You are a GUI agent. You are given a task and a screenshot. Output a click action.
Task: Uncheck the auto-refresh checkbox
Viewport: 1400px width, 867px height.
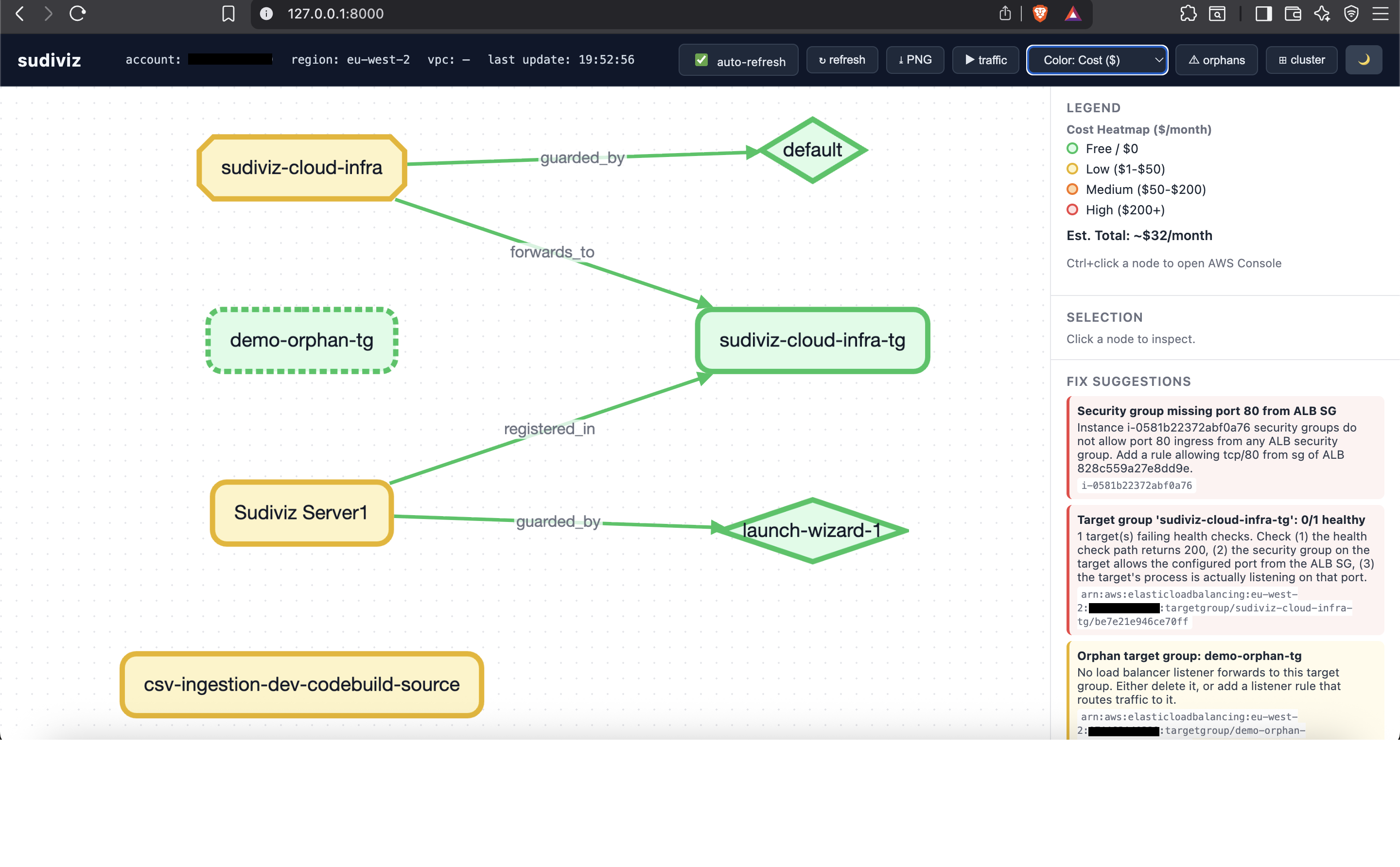(x=701, y=60)
